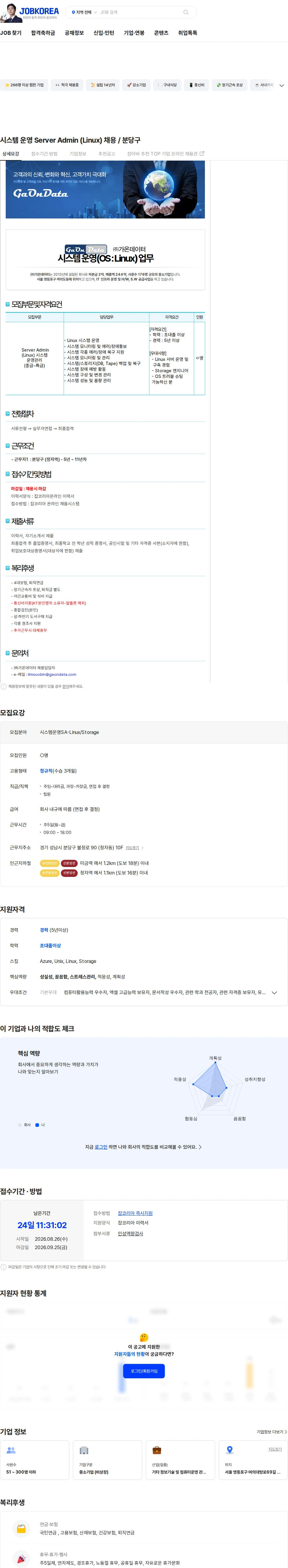Select the 강소기업 tag
This screenshot has width=288, height=1568.
136,85
